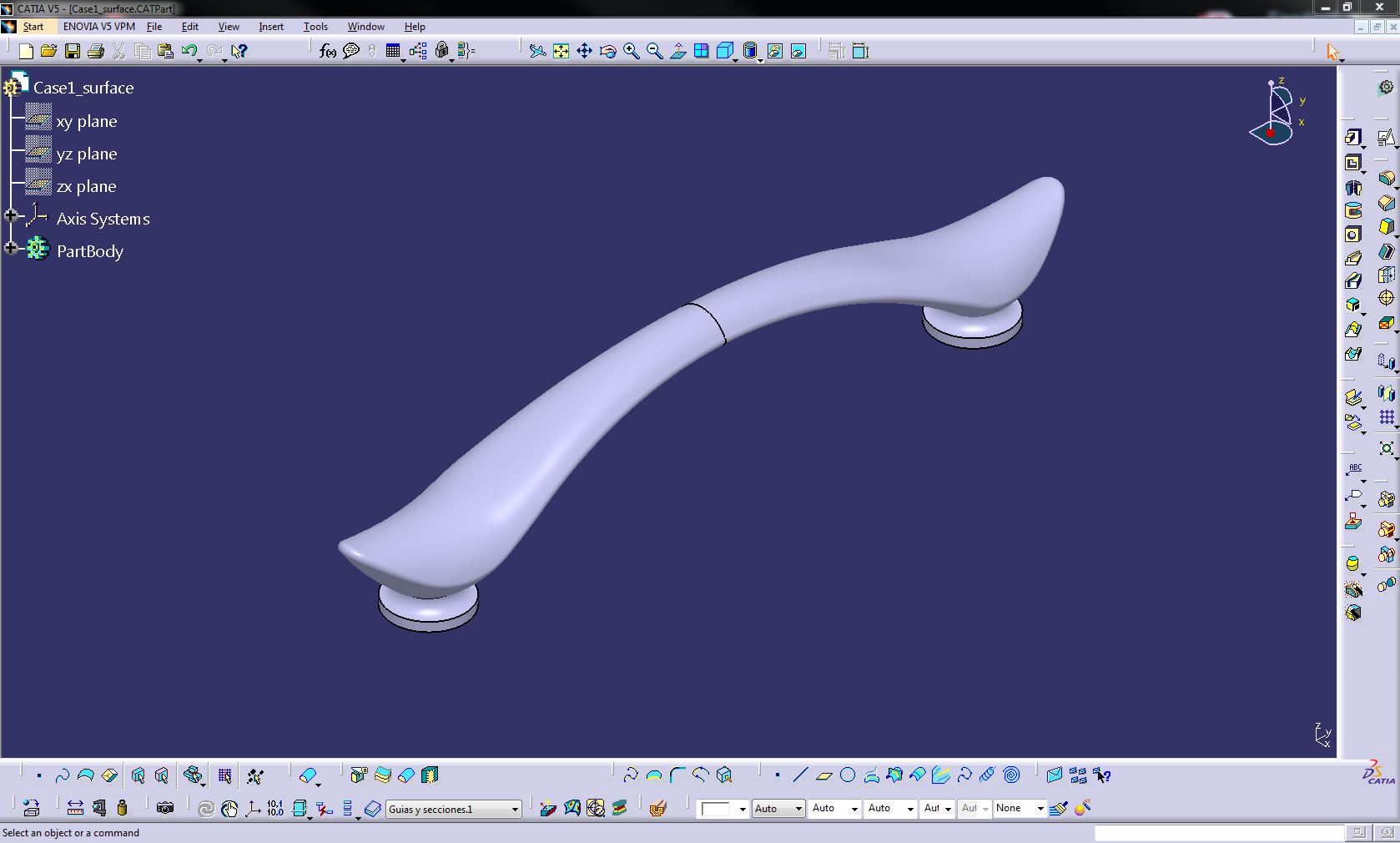The width and height of the screenshot is (1400, 843).
Task: Click the Measure Inertia weight icon
Action: click(123, 808)
